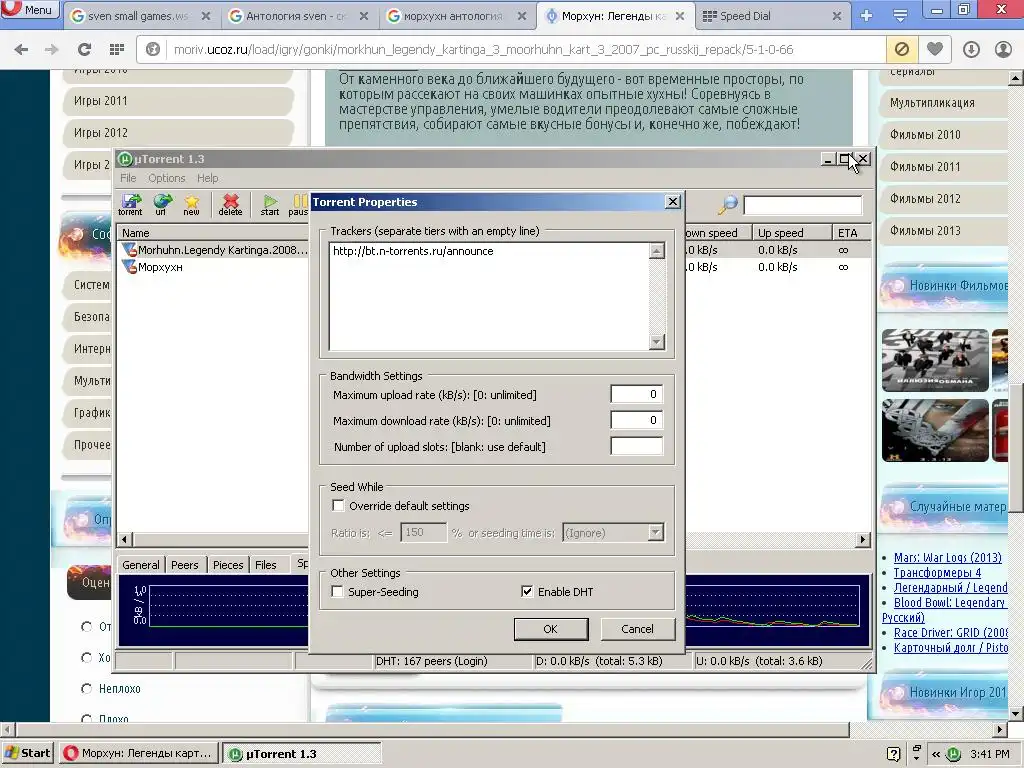Click µTorrent tray icon in system tray
The height and width of the screenshot is (768, 1024).
(954, 754)
